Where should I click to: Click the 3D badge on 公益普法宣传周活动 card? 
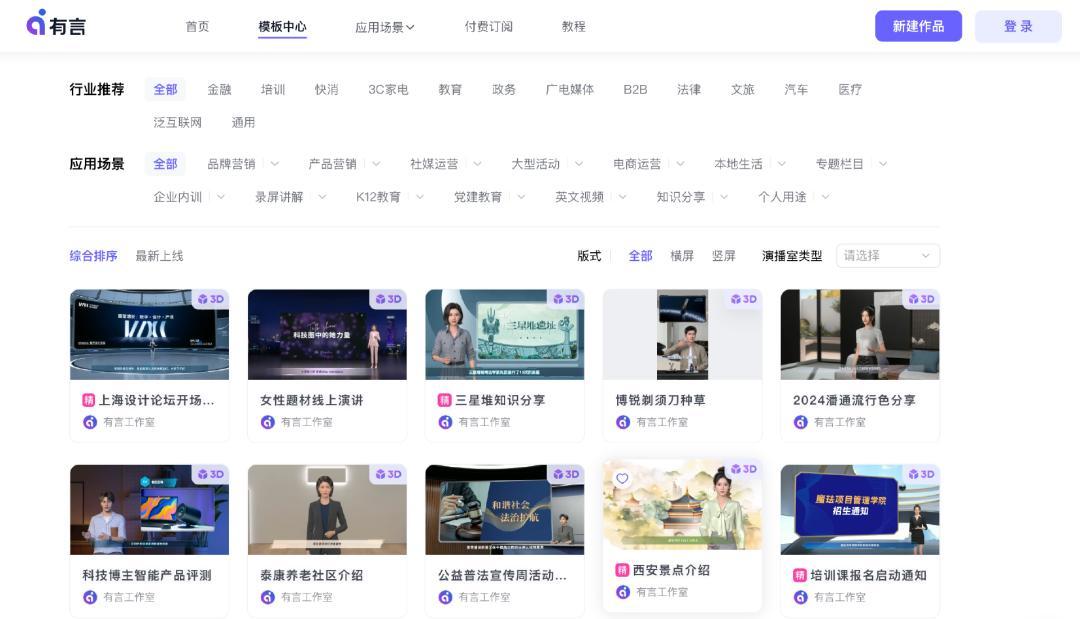tap(566, 474)
